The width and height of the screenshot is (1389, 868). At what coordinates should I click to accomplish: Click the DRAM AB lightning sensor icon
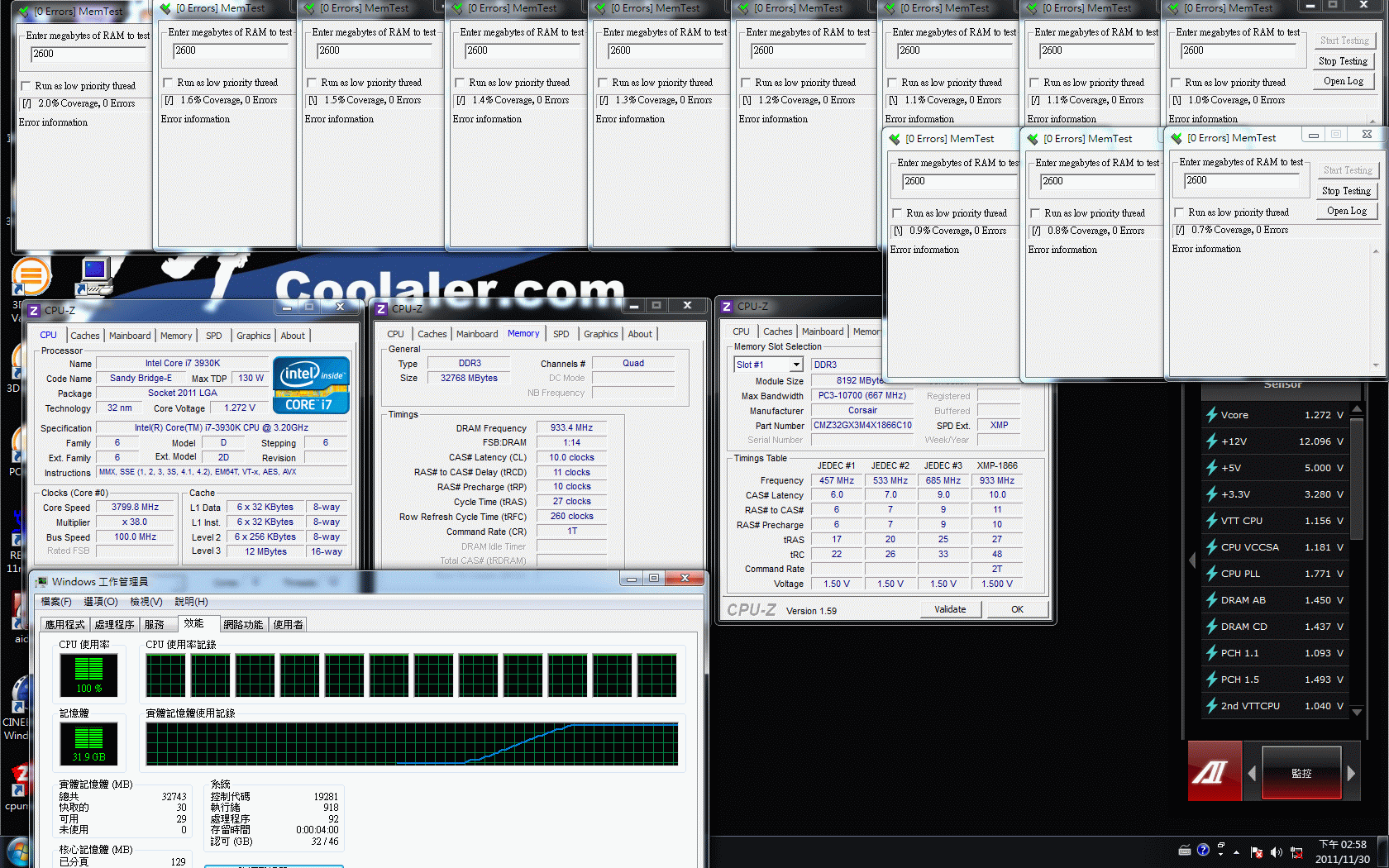(x=1211, y=600)
